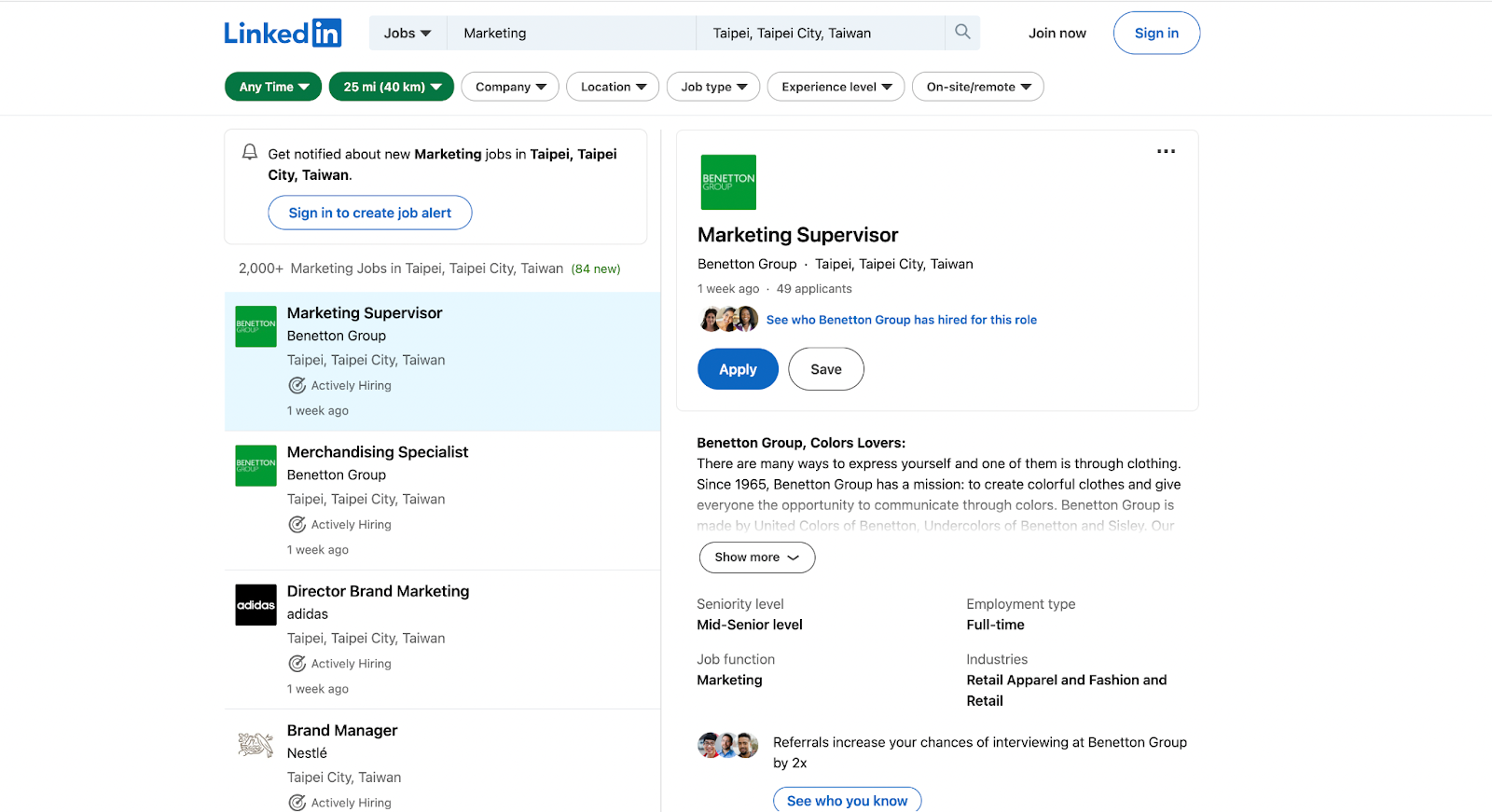Click Retail Apparel and Fashion industries value
Screen dimensions: 1492x812
coord(1067,691)
